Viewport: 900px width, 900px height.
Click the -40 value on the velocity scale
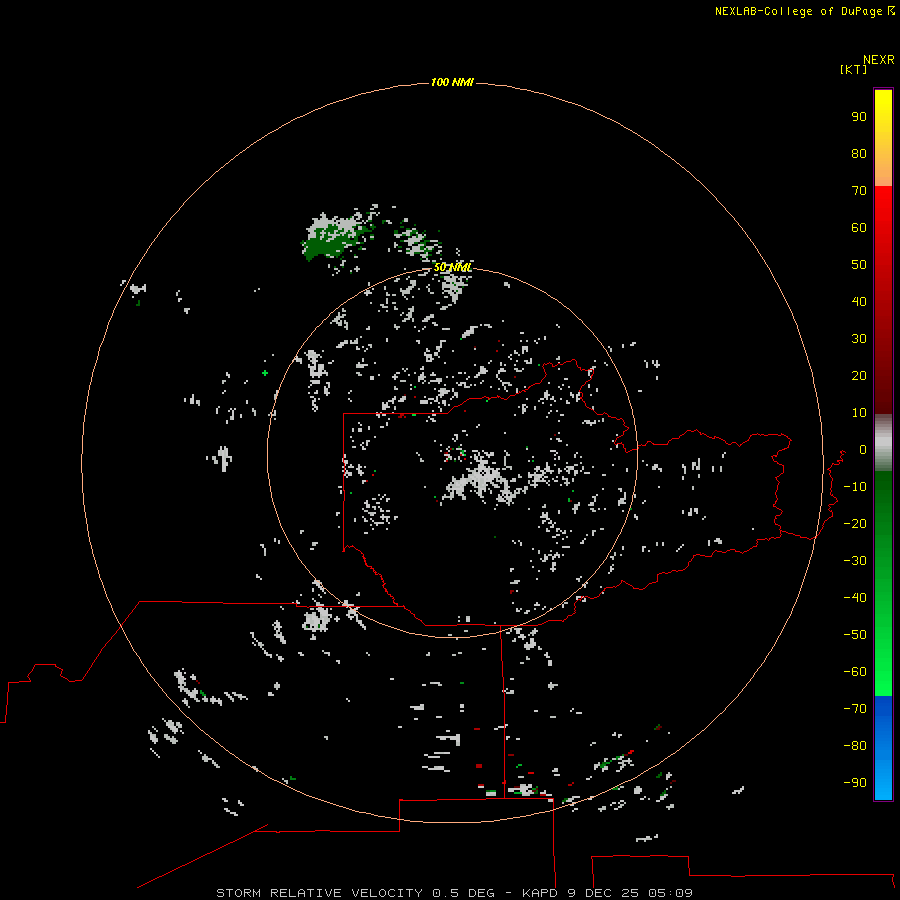[x=855, y=598]
